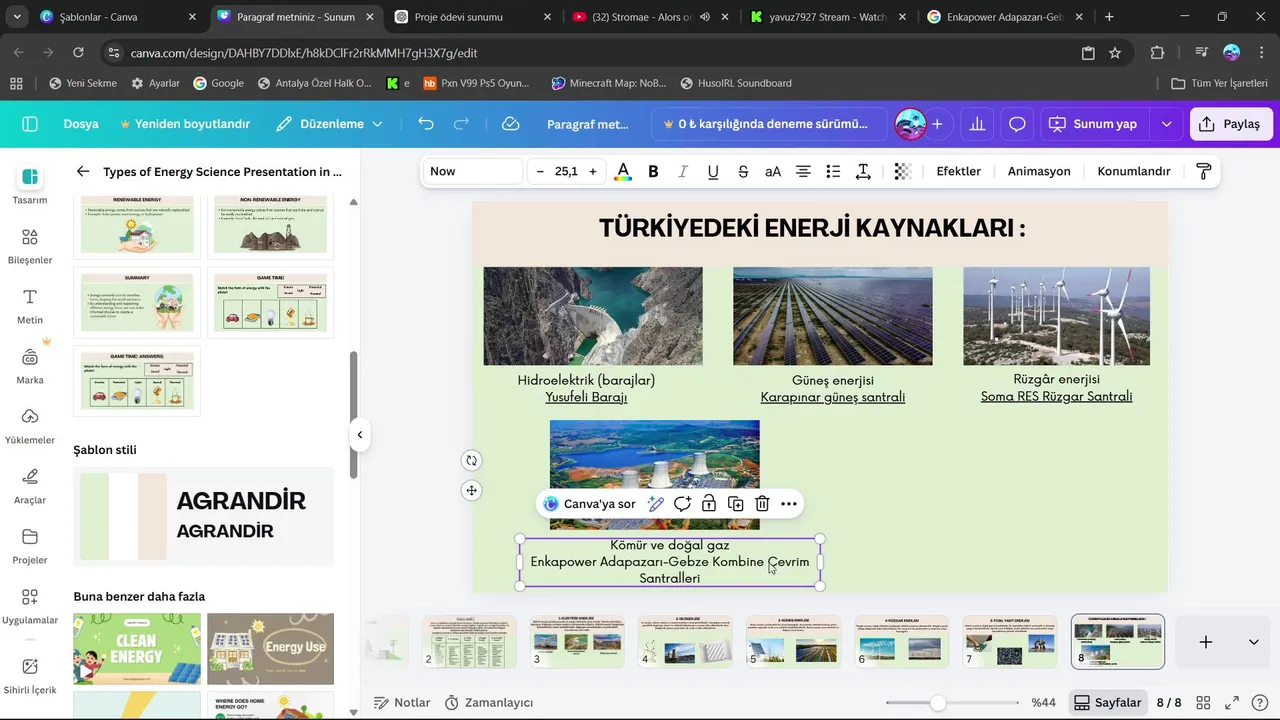Edit the 25,1 font size field
This screenshot has width=1280, height=720.
click(x=566, y=172)
